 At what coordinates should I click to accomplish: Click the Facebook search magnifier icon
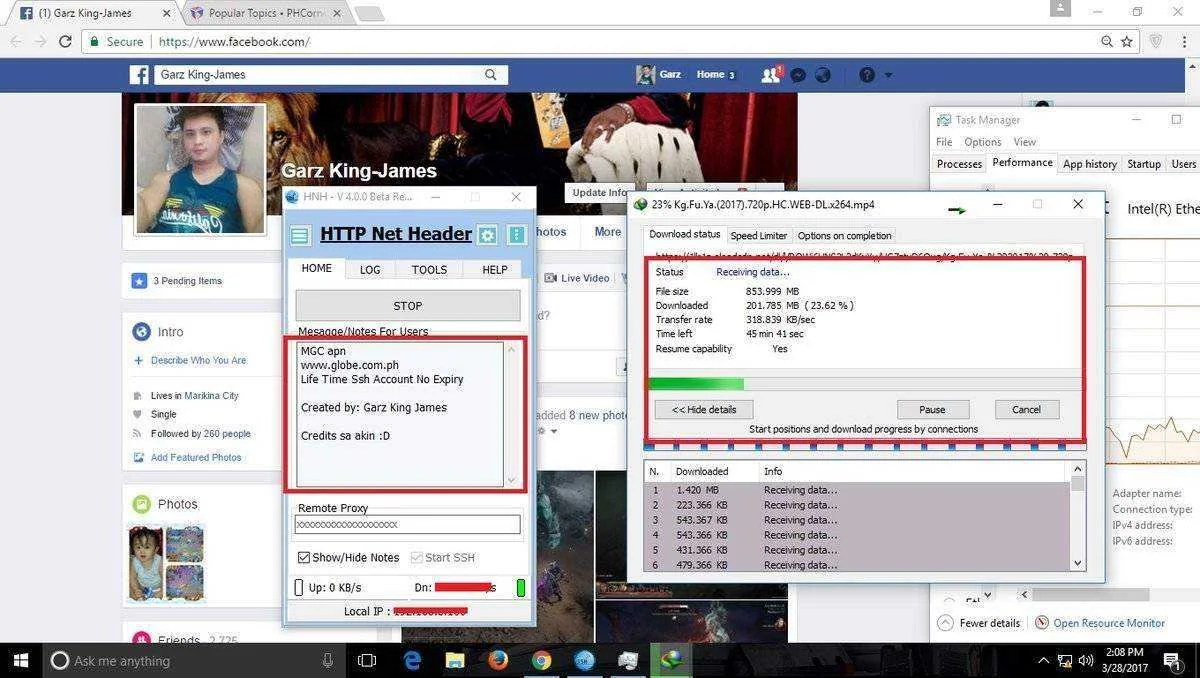[491, 75]
